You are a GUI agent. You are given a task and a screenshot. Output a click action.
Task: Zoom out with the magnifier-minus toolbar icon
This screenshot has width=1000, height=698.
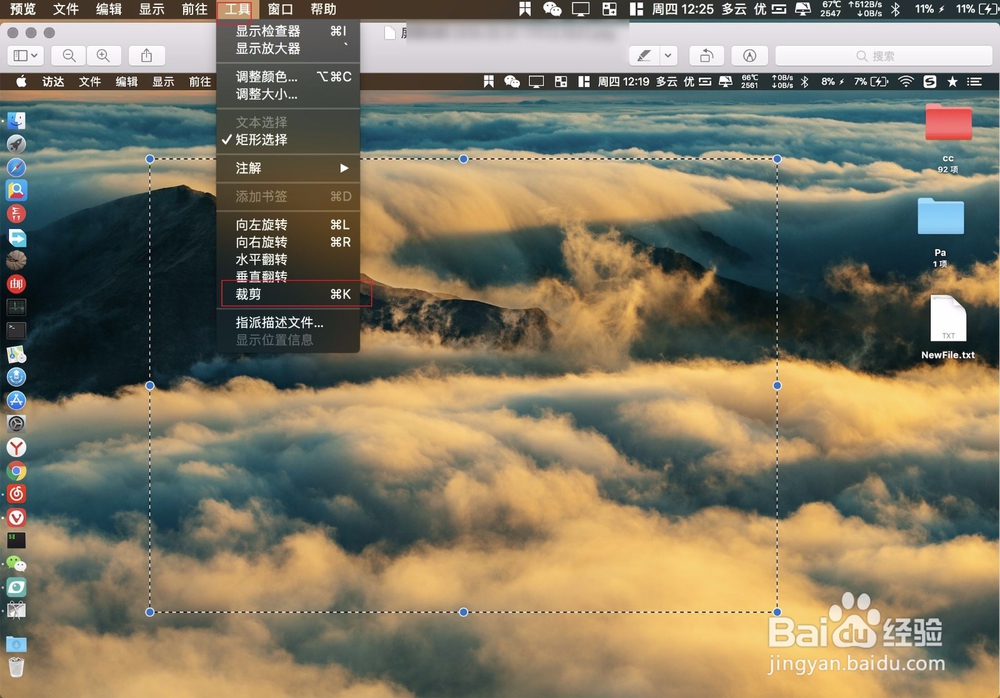coord(68,55)
